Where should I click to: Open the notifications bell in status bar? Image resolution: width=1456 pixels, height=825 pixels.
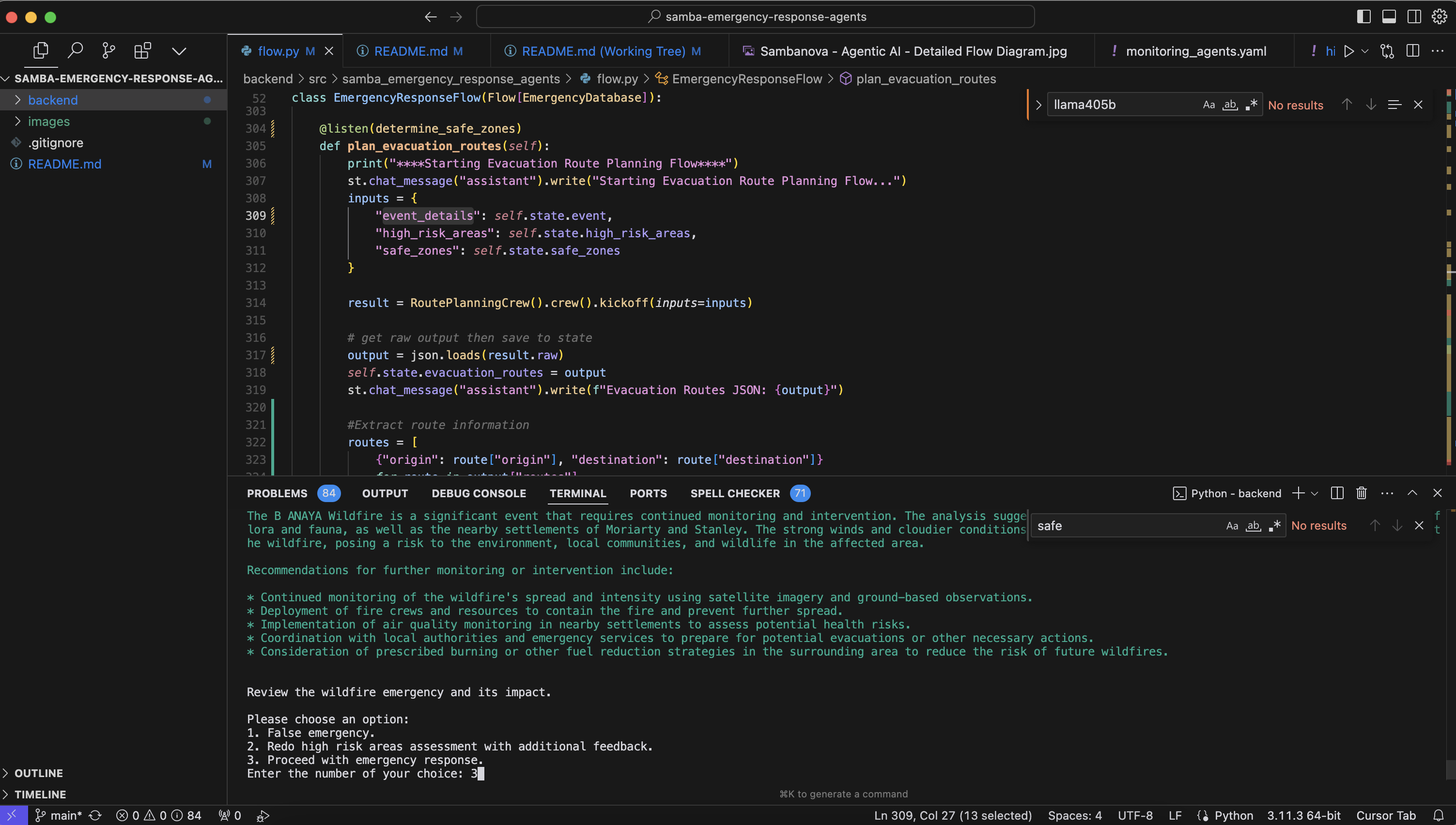[x=1439, y=815]
